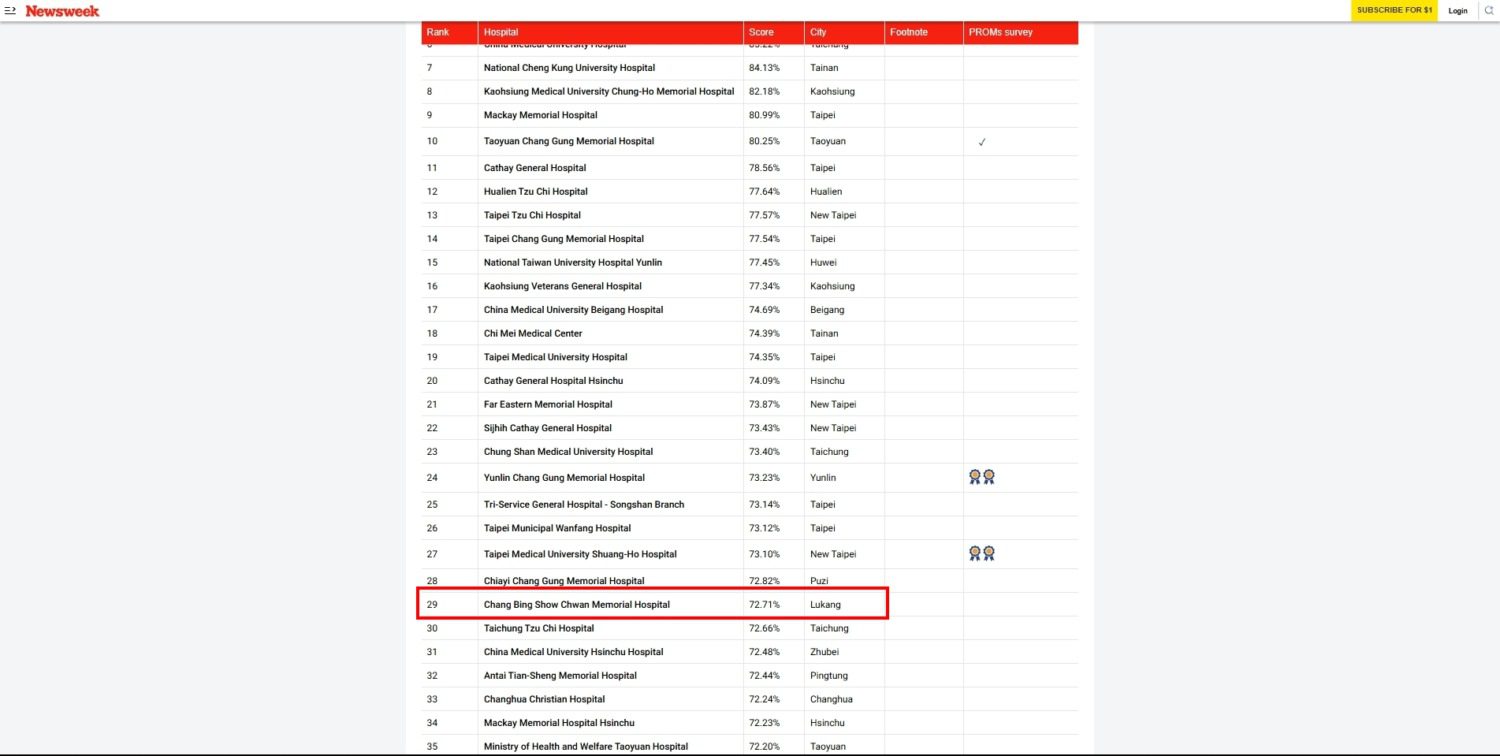
Task: Click award ribbons for Yunlin Chang Gung
Action: tap(981, 477)
